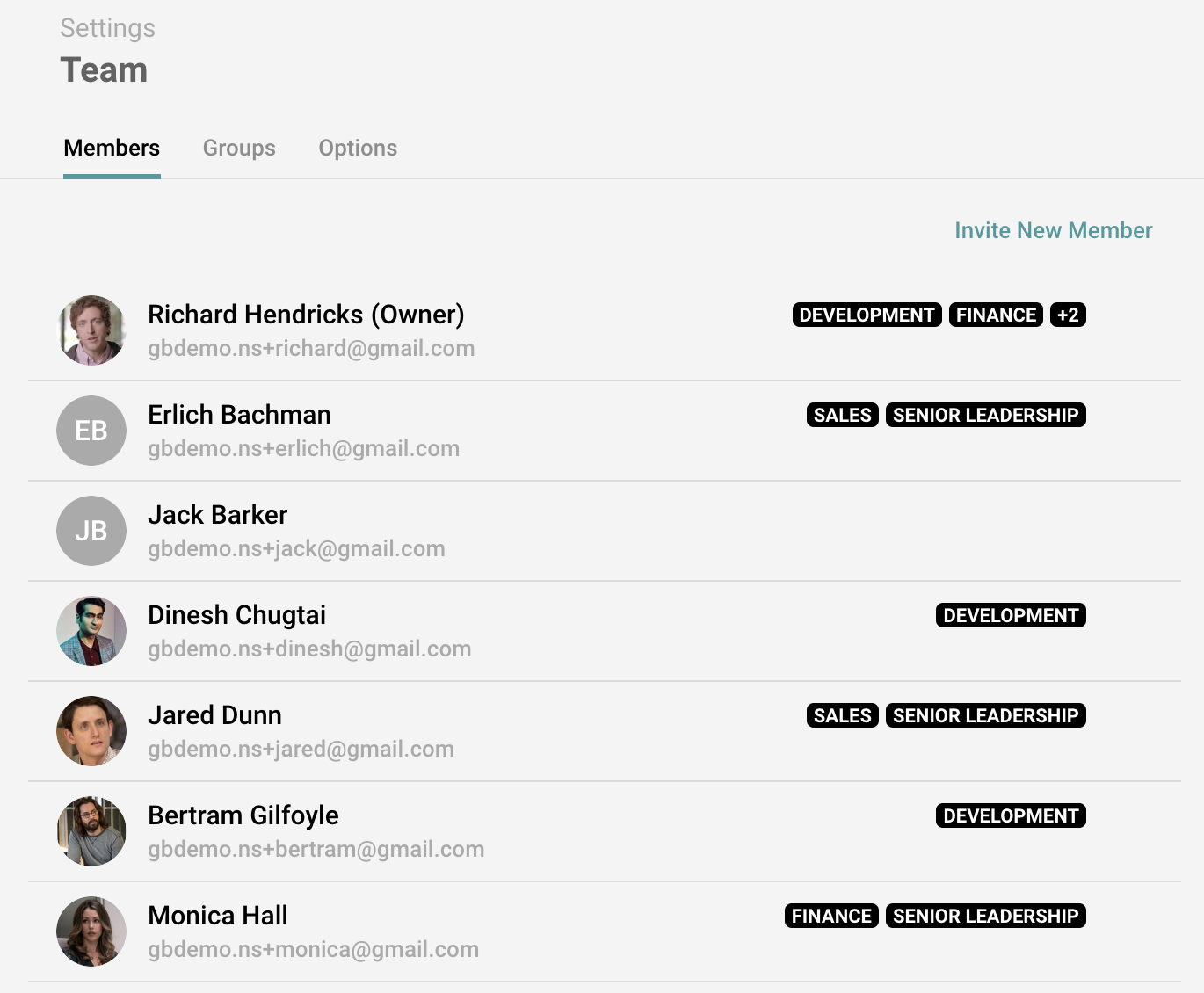Switch to the Groups tab

tap(239, 148)
